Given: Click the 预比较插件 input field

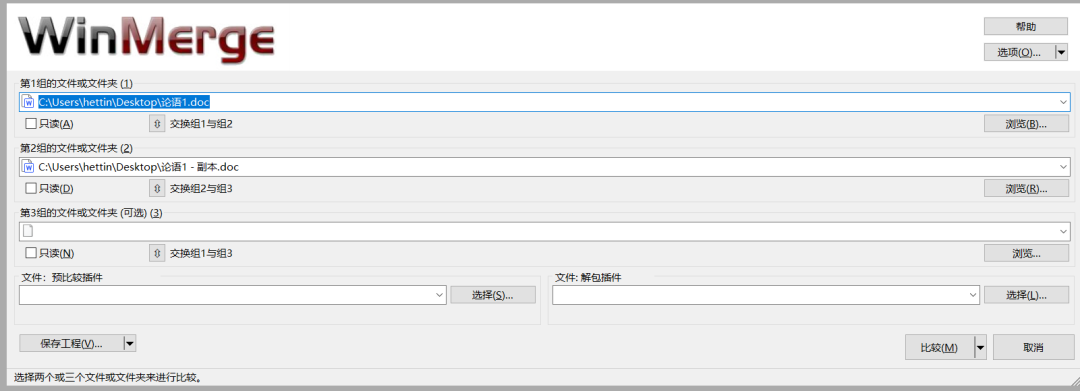Looking at the screenshot, I should (x=233, y=295).
